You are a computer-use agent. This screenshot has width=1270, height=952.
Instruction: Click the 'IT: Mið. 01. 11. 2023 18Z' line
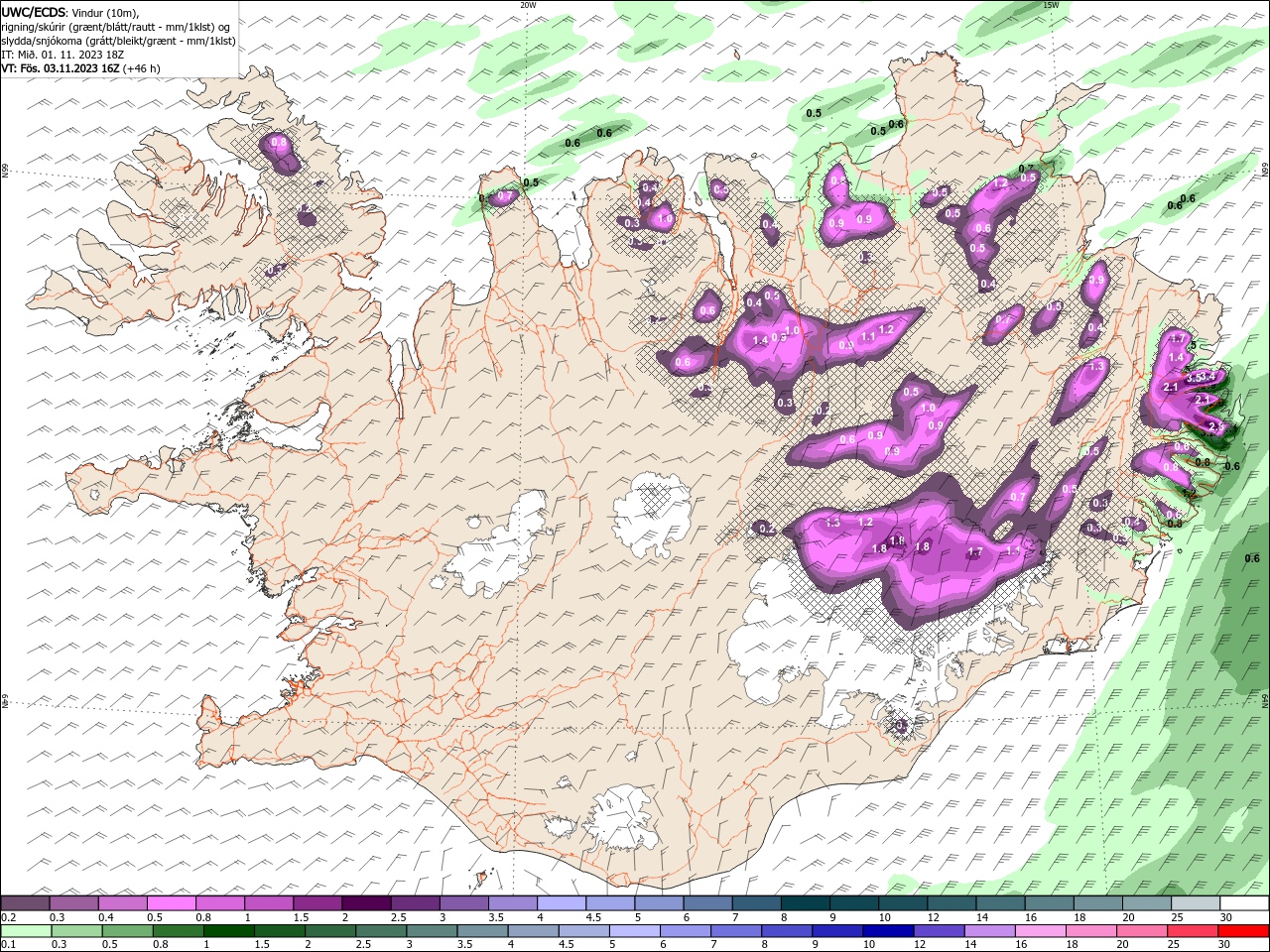[x=63, y=55]
